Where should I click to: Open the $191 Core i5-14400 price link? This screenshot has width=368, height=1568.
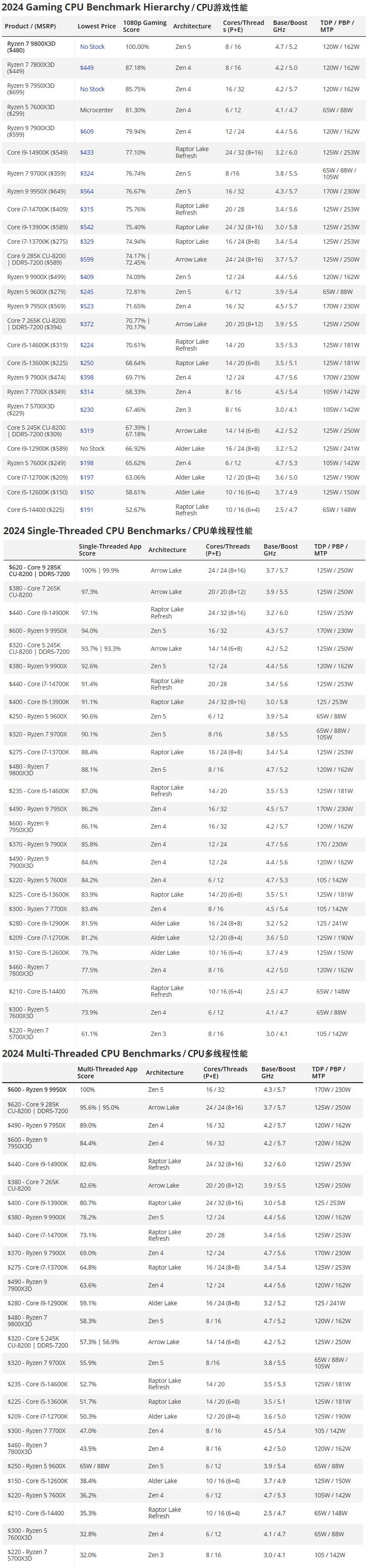pyautogui.click(x=86, y=510)
